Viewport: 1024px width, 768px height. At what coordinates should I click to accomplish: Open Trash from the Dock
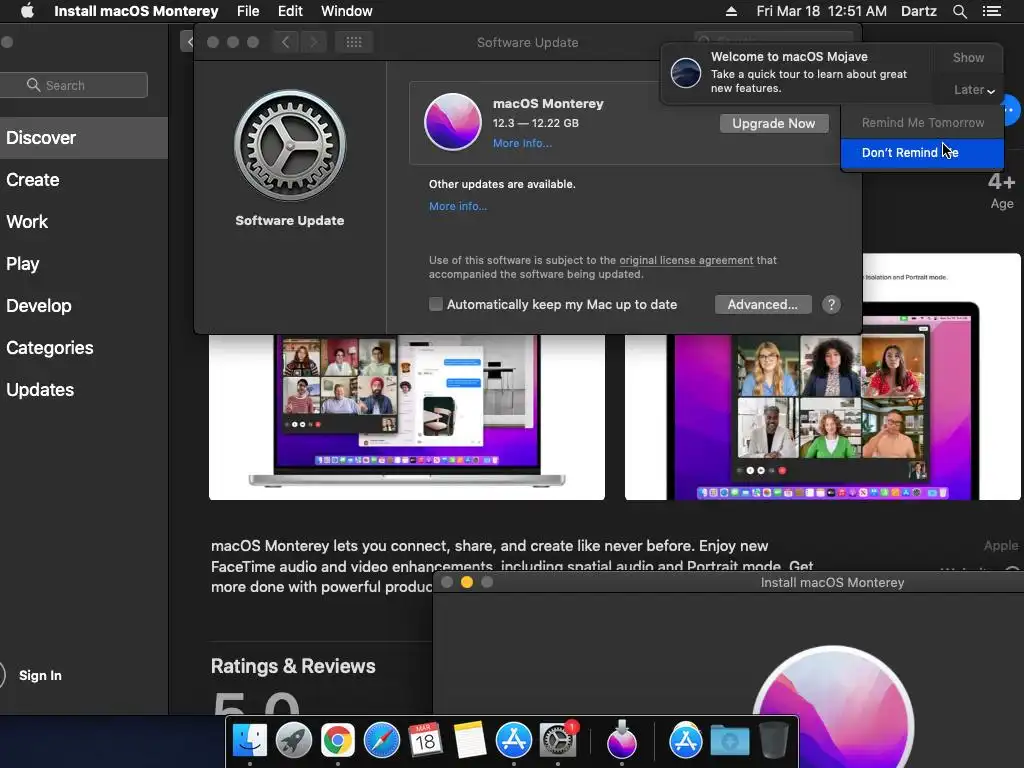[x=773, y=741]
